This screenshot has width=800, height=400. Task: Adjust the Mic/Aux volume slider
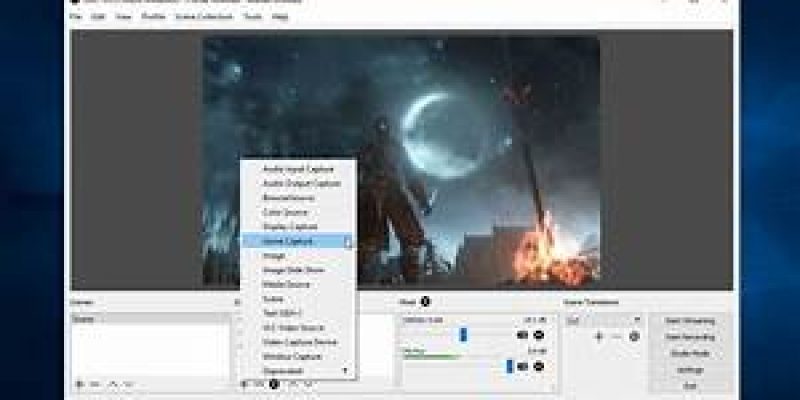coord(509,366)
